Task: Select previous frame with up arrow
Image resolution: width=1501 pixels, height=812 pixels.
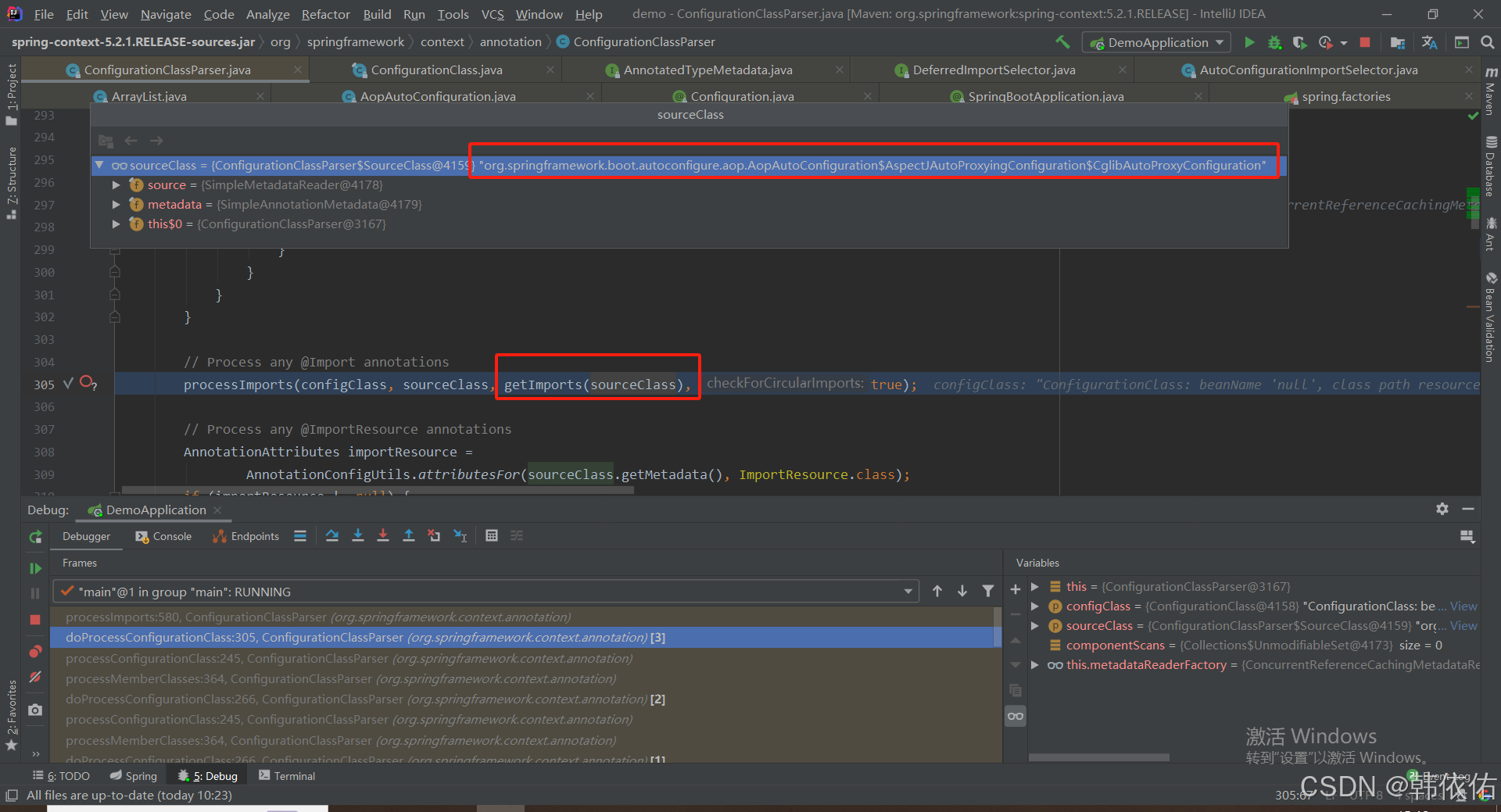Action: pyautogui.click(x=937, y=591)
